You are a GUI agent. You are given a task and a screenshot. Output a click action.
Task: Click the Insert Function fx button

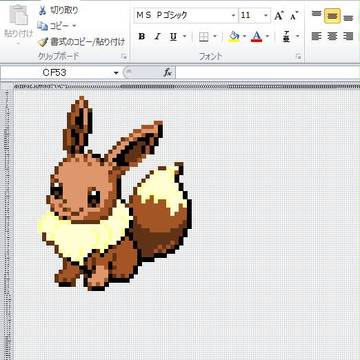167,73
